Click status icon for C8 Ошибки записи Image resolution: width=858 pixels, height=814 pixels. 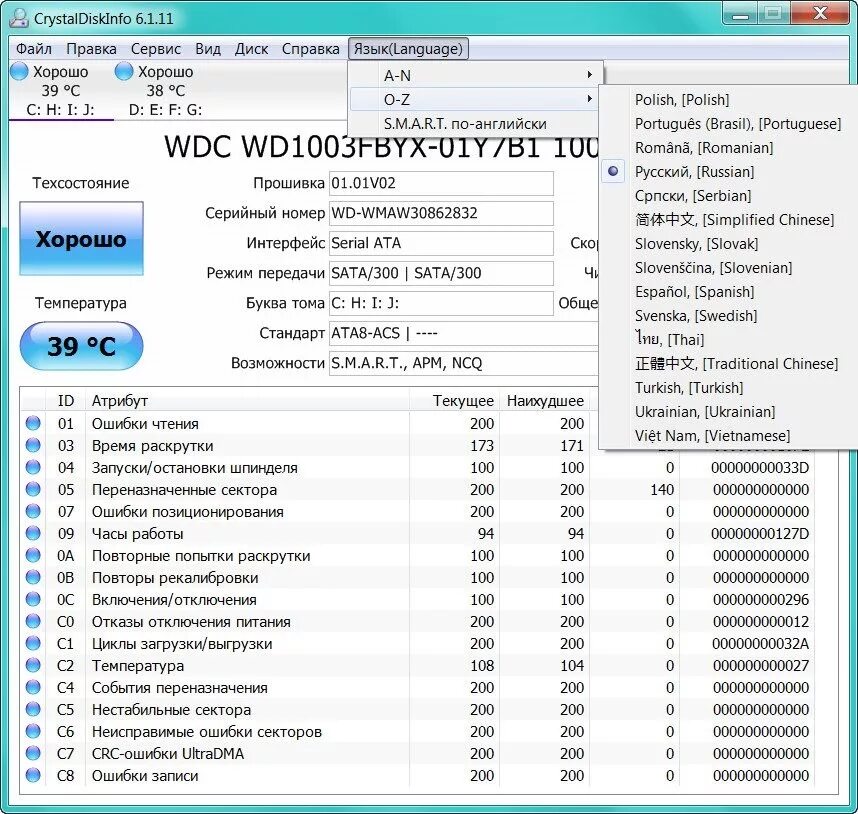pyautogui.click(x=33, y=775)
